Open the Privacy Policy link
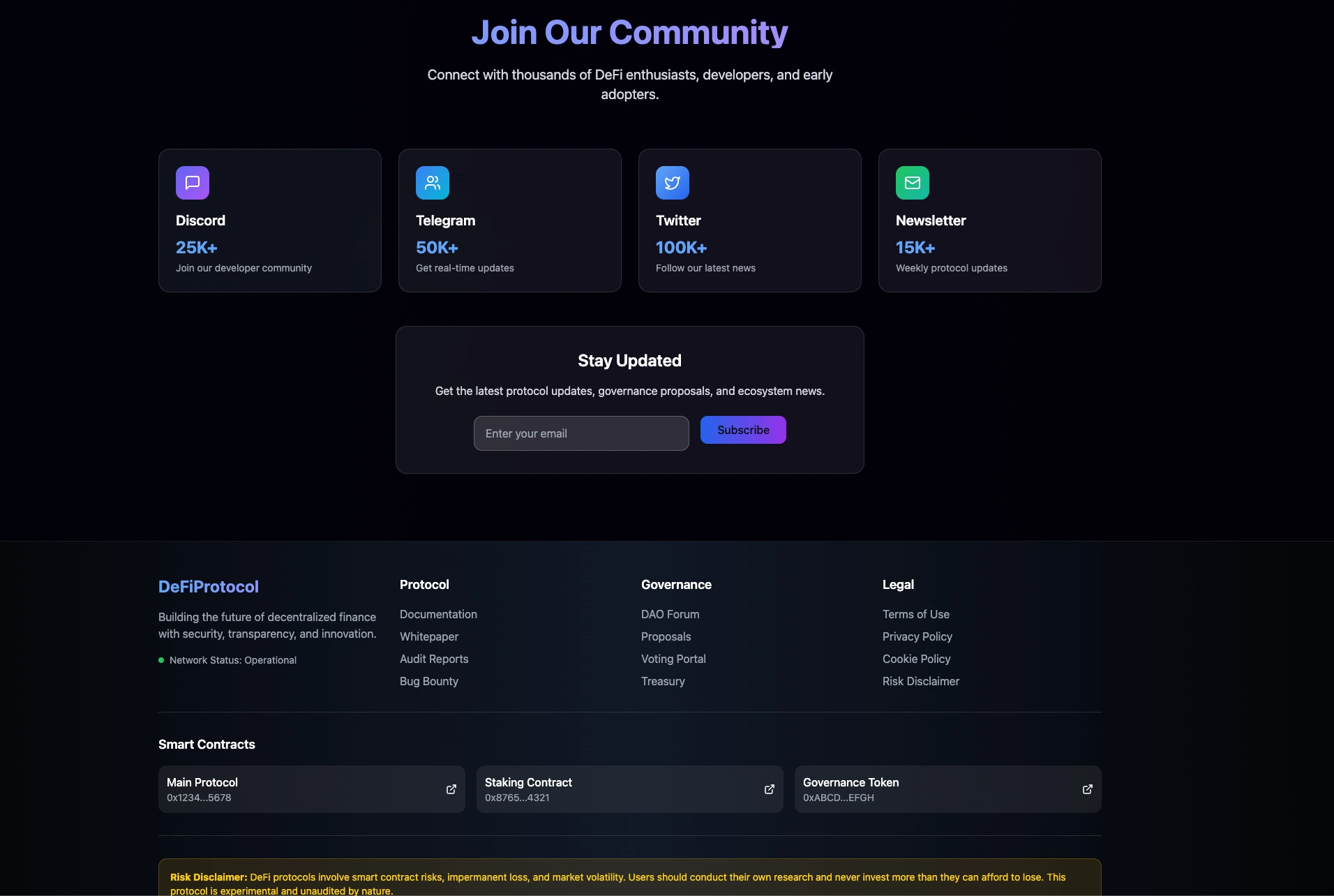 (x=917, y=636)
